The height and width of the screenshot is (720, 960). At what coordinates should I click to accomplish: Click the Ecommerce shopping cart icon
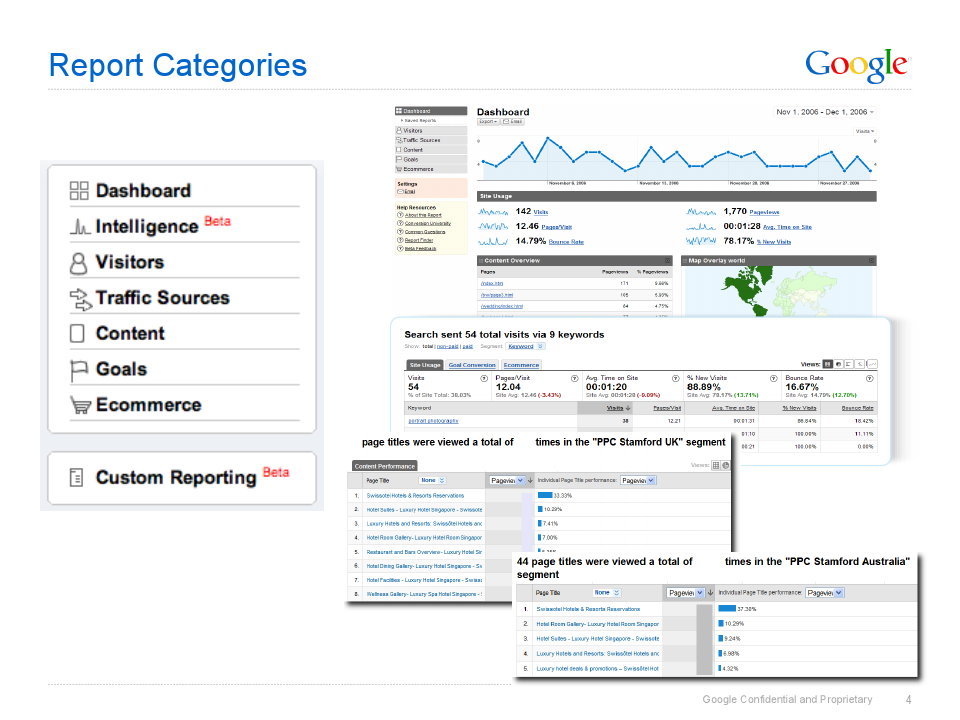(80, 405)
